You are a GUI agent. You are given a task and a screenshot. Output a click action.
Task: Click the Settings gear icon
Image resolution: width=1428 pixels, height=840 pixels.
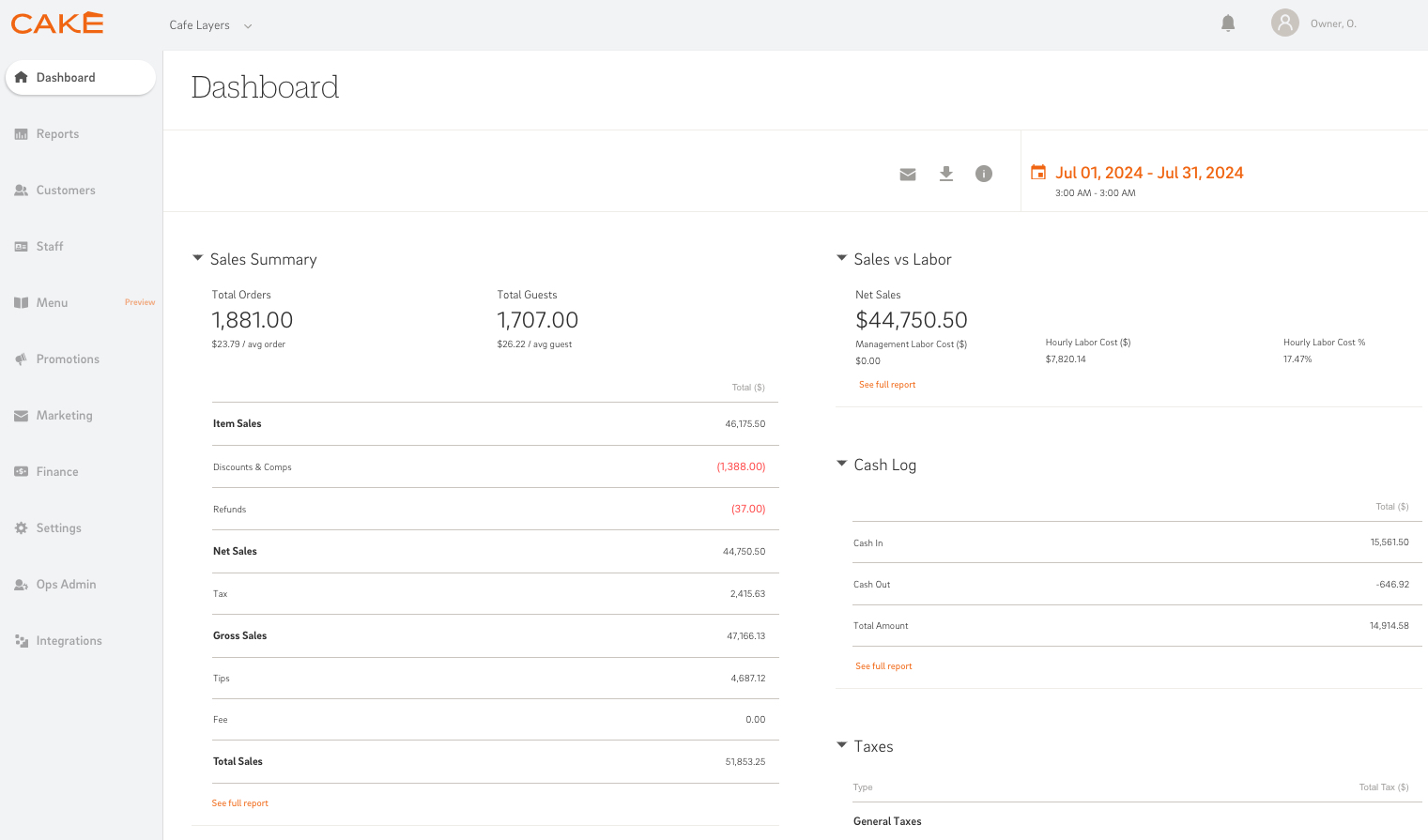[21, 528]
